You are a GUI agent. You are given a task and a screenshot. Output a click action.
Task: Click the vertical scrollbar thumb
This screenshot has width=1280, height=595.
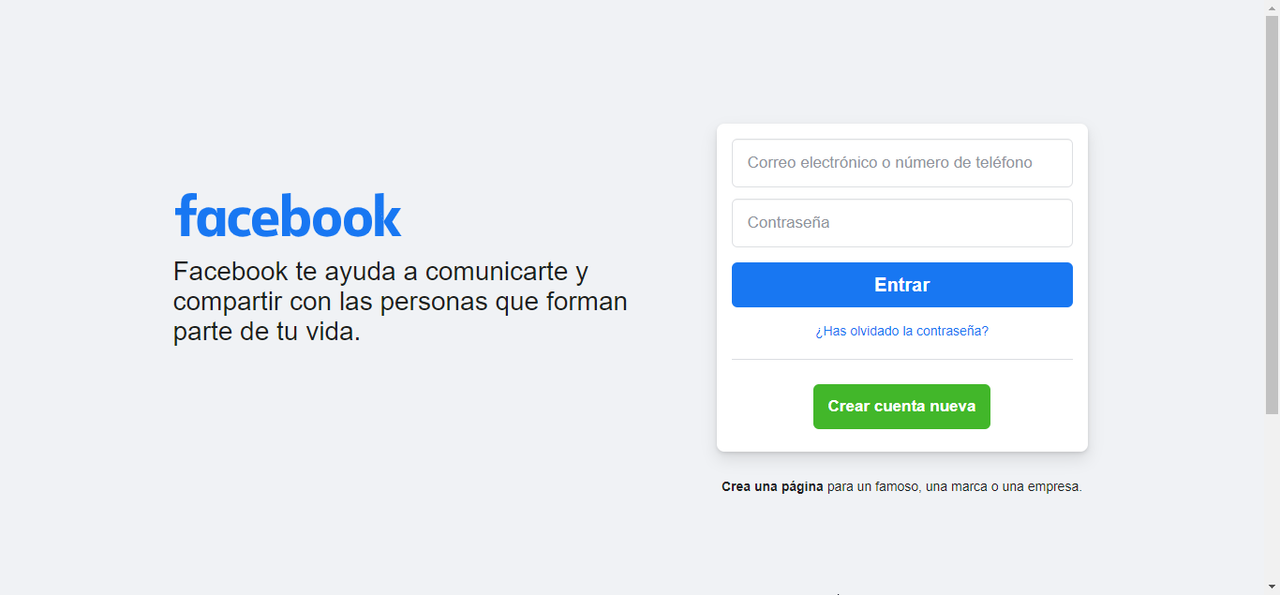click(x=1272, y=215)
